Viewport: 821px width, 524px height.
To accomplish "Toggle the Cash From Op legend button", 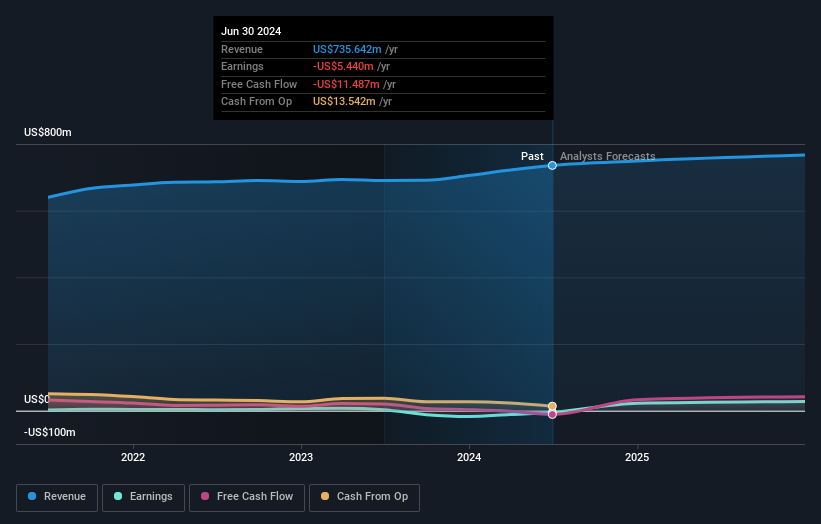I will point(364,497).
